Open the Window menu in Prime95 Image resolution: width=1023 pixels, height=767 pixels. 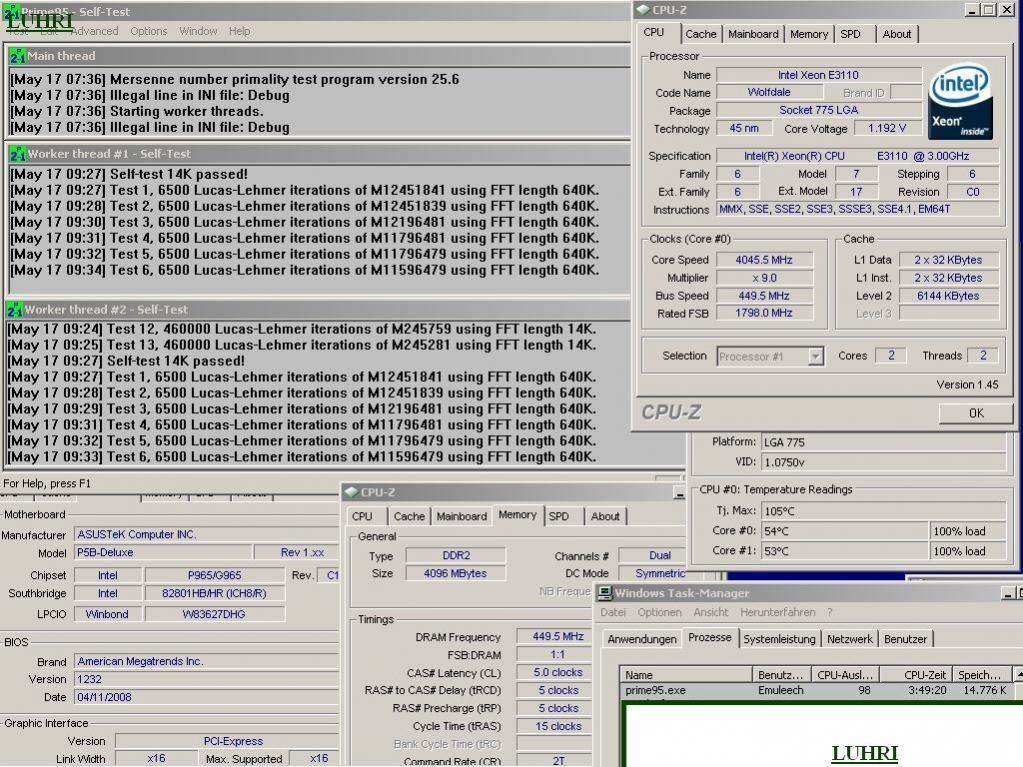pos(198,31)
